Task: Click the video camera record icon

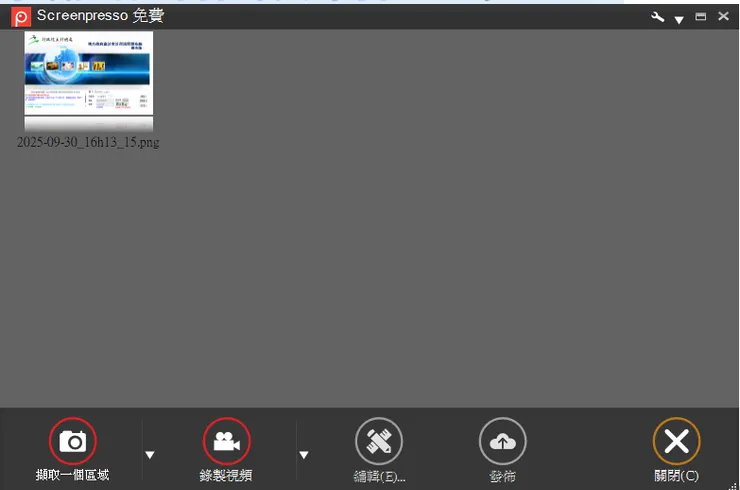Action: [x=227, y=441]
